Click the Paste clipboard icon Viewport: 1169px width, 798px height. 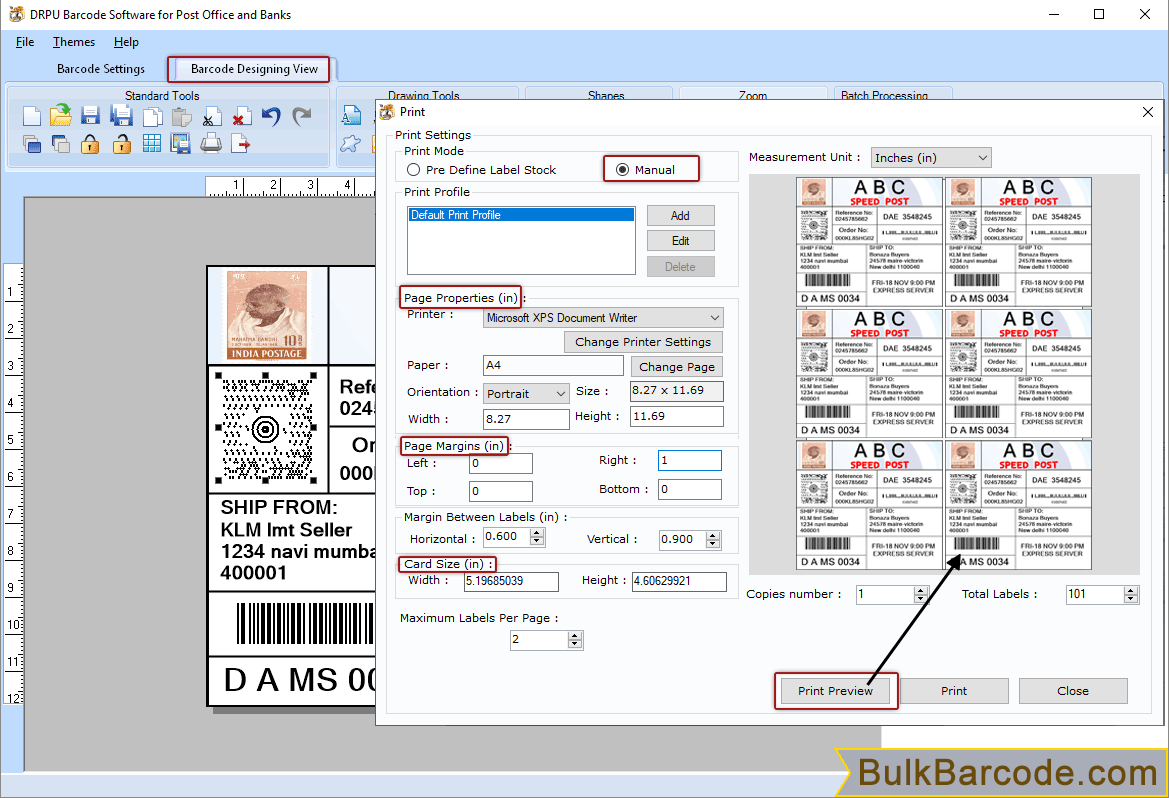(x=181, y=117)
